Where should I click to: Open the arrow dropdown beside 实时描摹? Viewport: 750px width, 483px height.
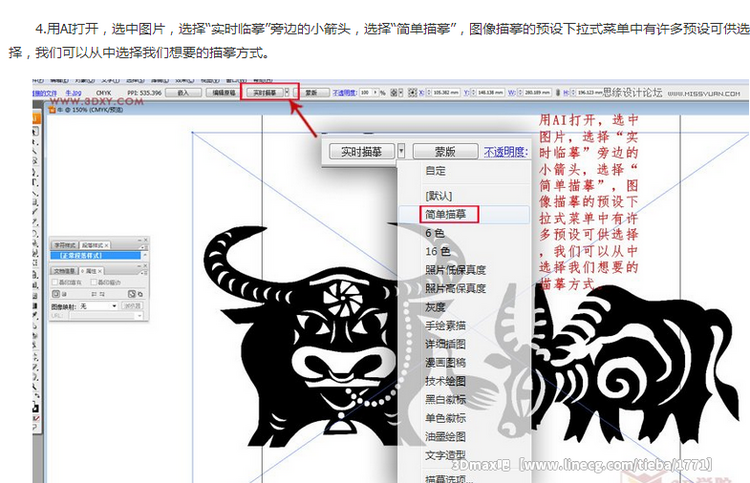point(287,92)
